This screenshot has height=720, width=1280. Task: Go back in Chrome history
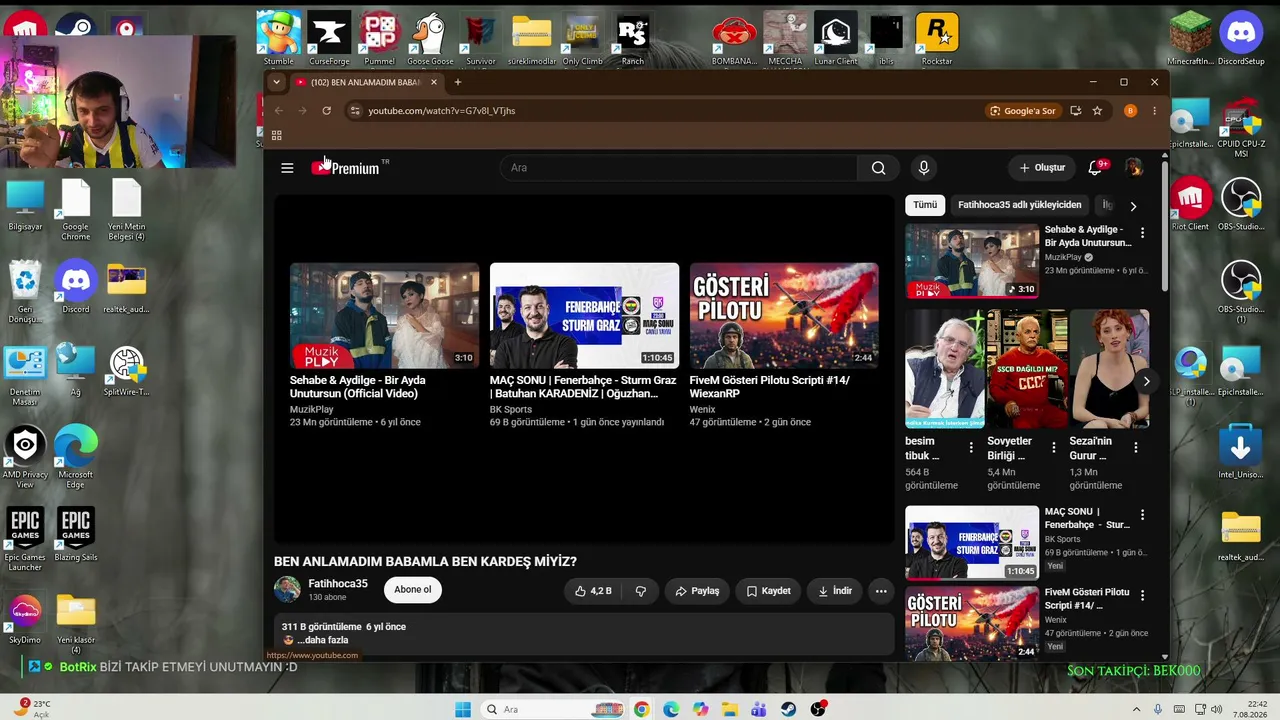[279, 111]
